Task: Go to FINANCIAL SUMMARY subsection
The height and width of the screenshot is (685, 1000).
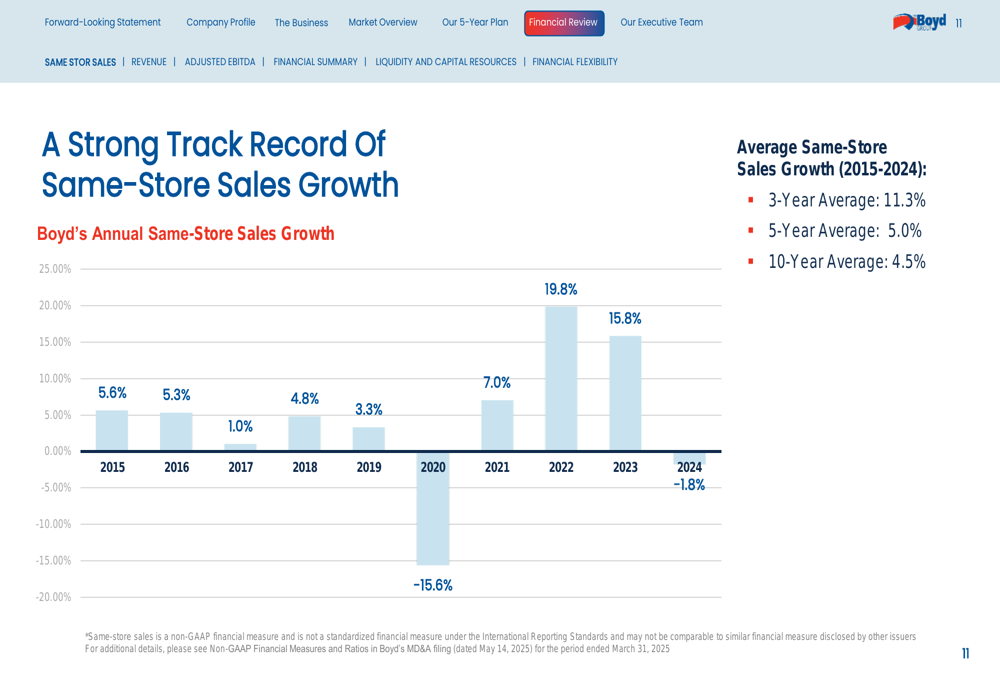Action: 316,62
